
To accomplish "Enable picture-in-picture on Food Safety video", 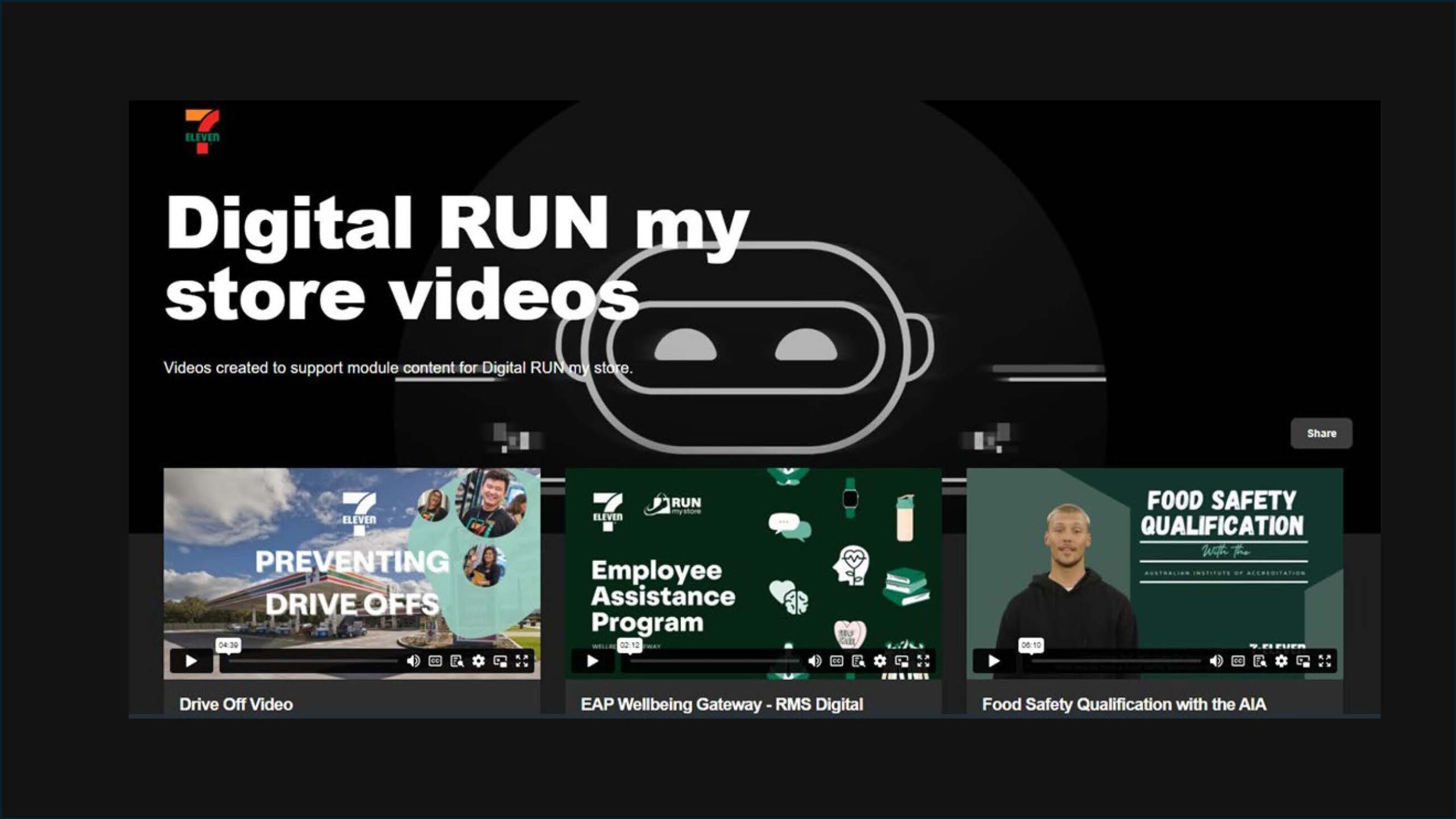I will tap(1303, 661).
